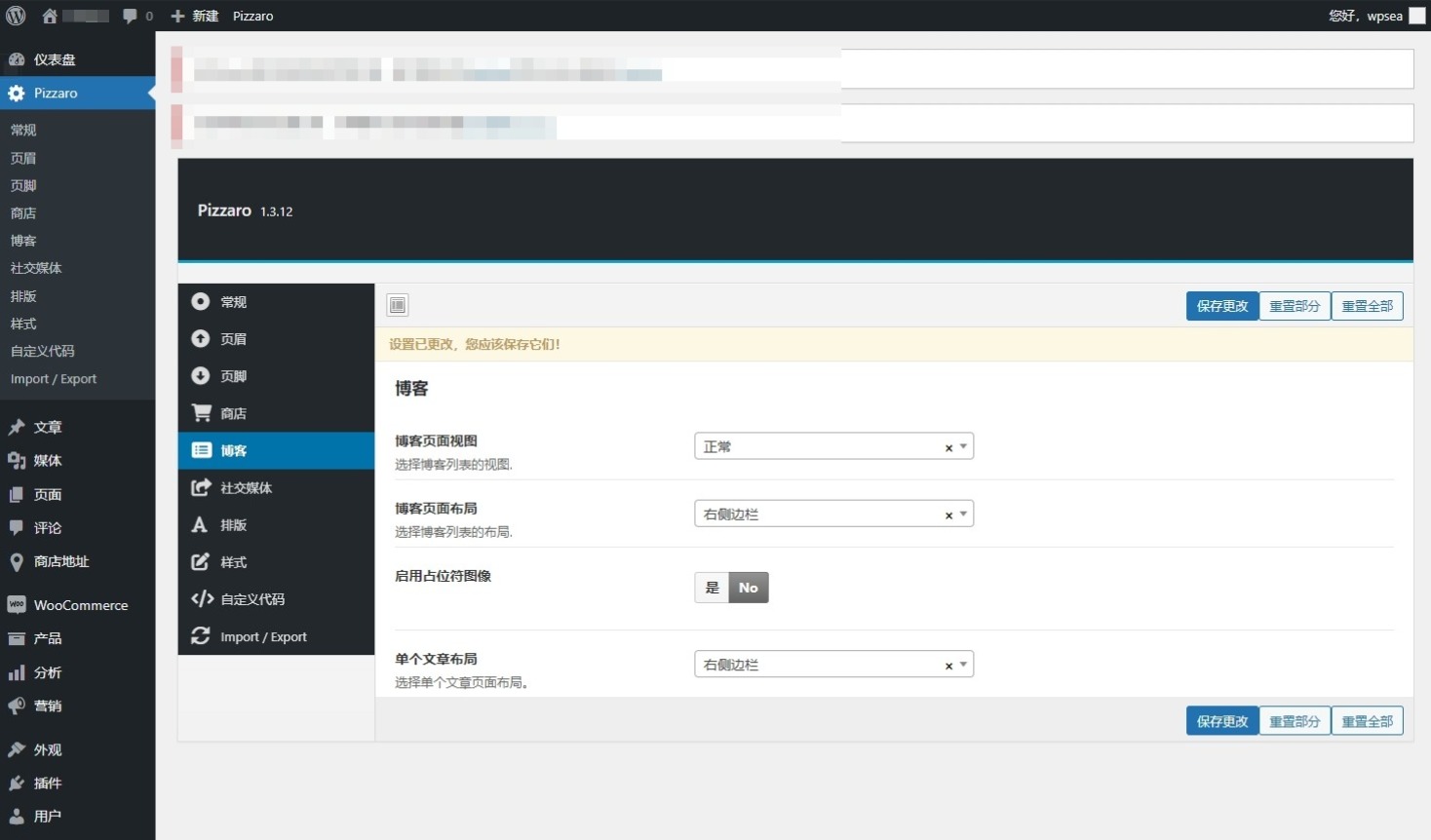Click the 媒体 media icon

pos(17,461)
